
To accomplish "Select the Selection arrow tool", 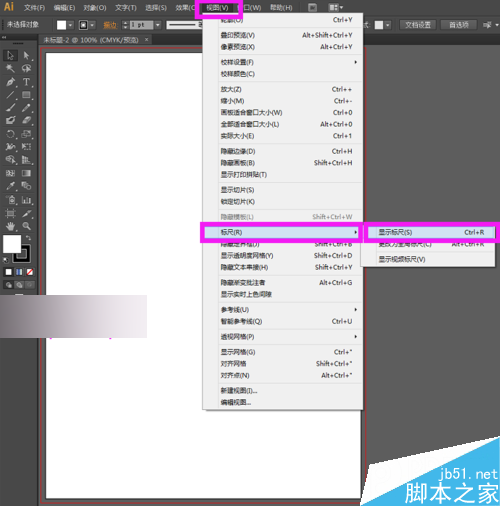I will coord(10,55).
